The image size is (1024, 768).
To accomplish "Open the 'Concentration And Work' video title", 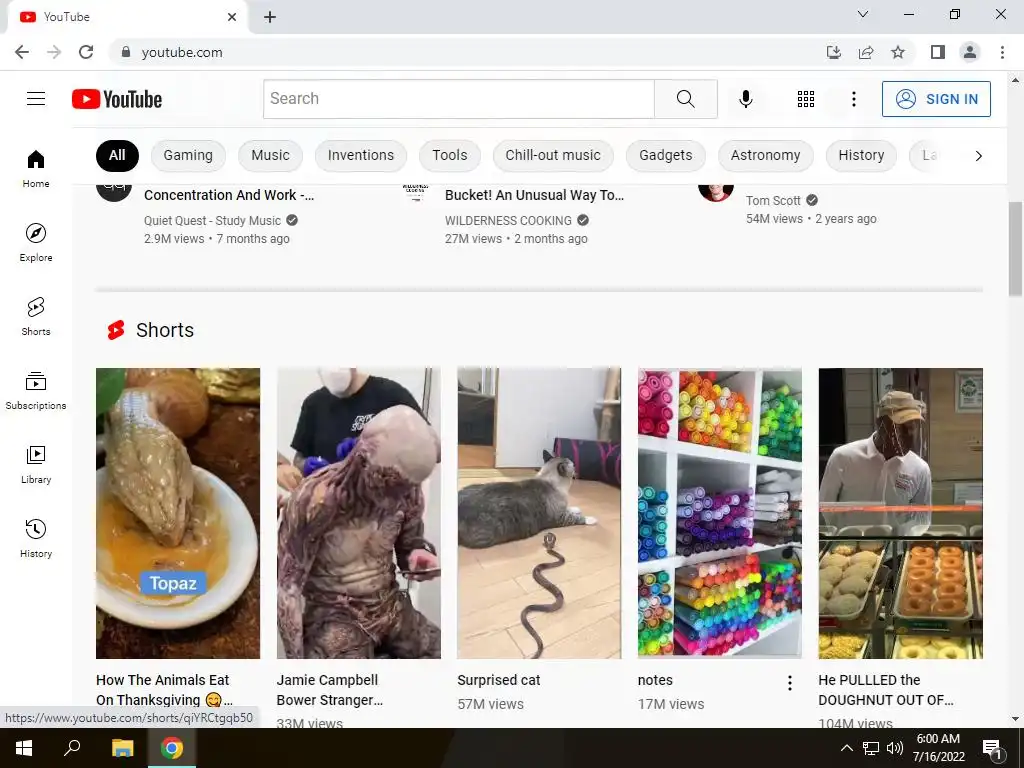I will 229,195.
